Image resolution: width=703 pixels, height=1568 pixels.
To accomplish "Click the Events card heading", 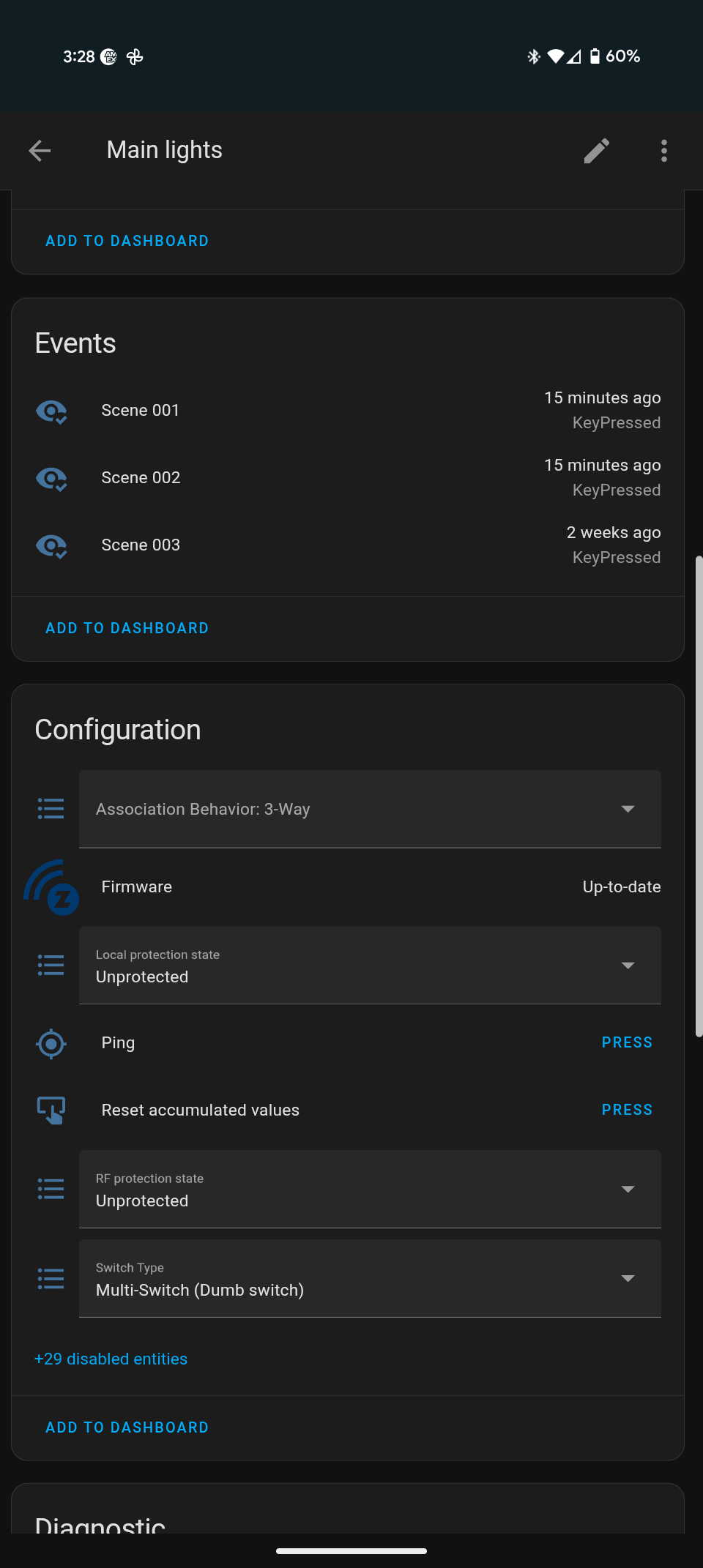I will (x=75, y=343).
